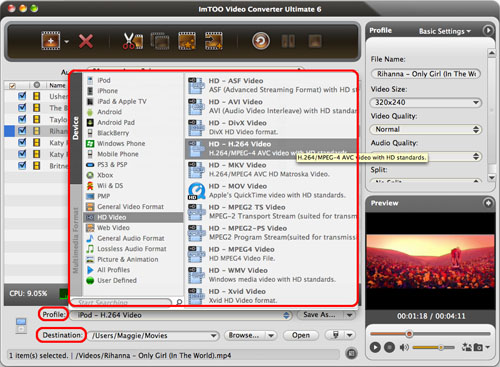Open the Video Quality Normal selector
The image size is (500, 367).
426,129
